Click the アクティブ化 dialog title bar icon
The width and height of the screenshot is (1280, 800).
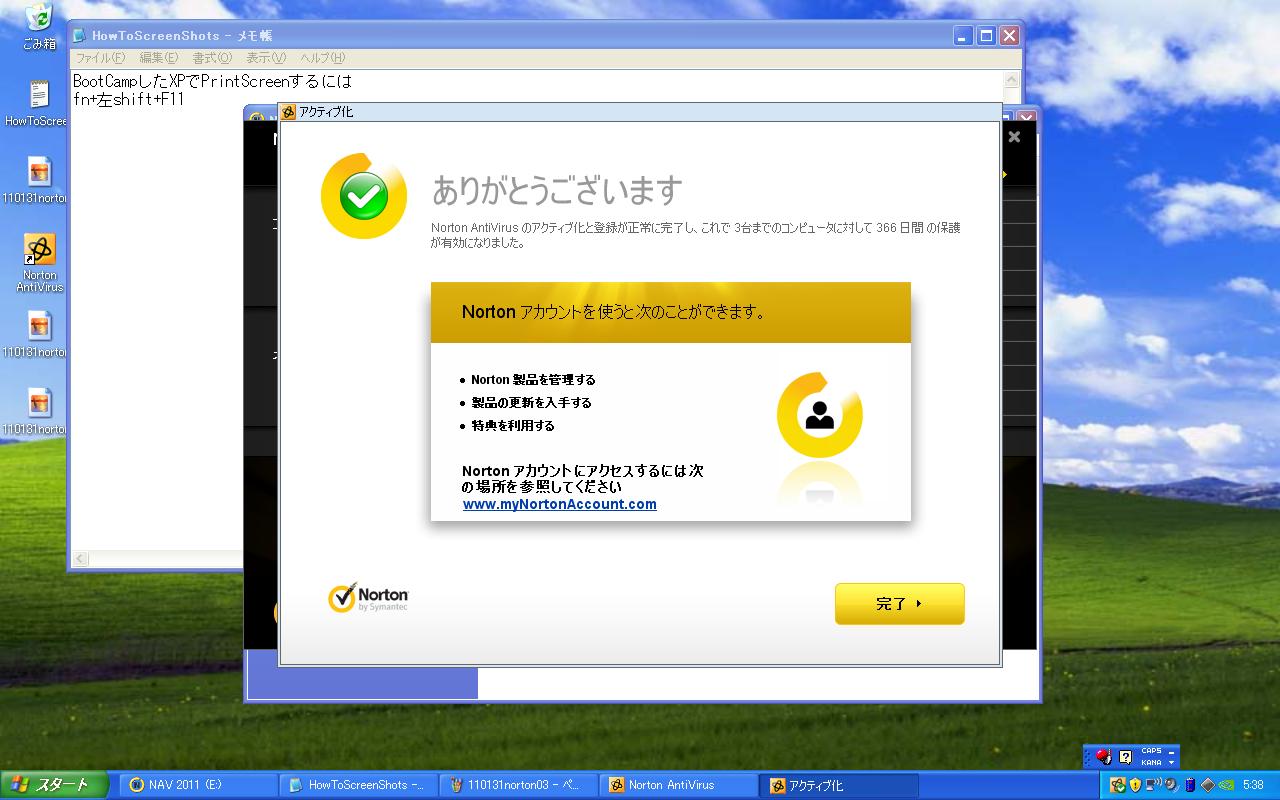288,112
